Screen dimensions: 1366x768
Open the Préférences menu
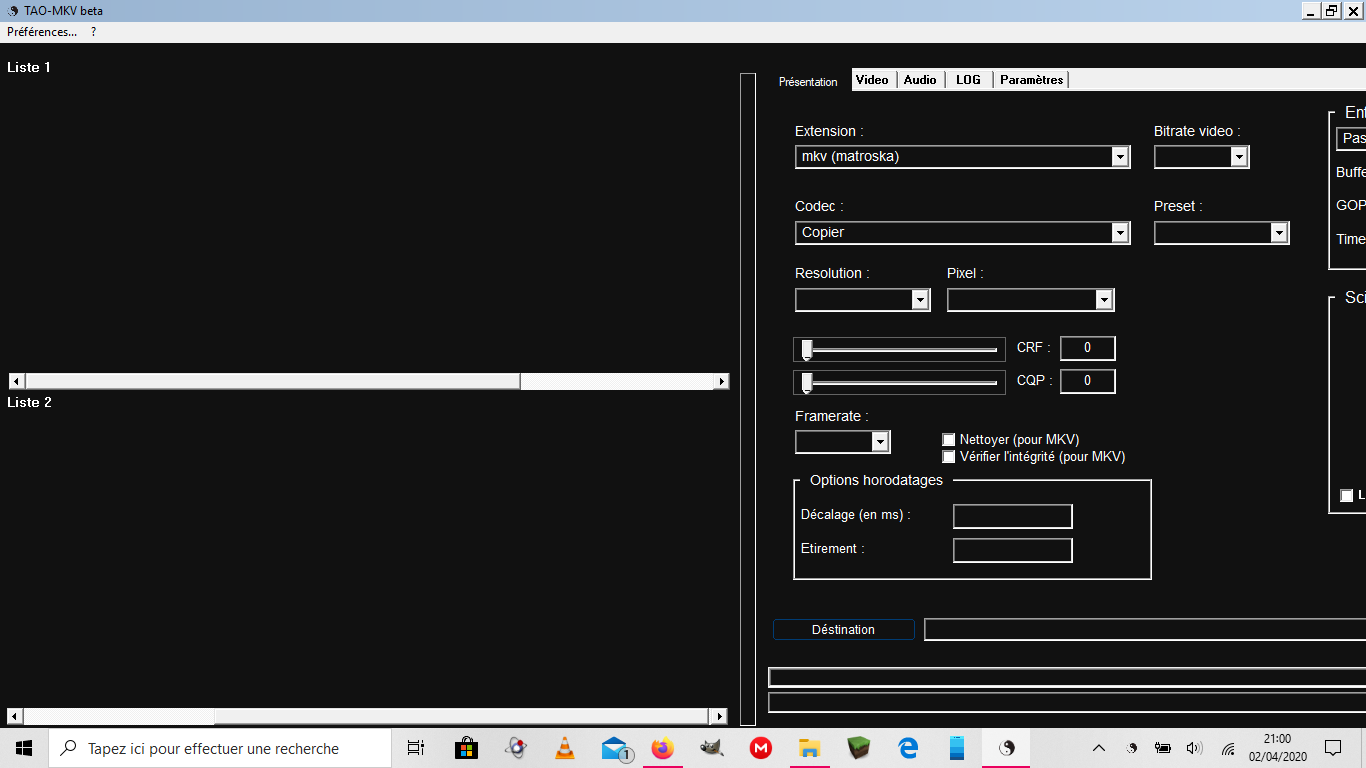(42, 32)
